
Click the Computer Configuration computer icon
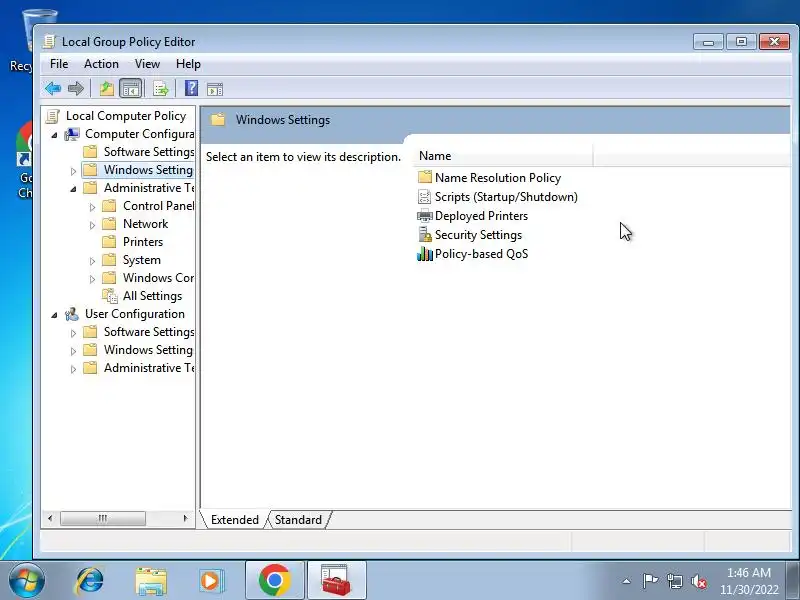(x=72, y=134)
